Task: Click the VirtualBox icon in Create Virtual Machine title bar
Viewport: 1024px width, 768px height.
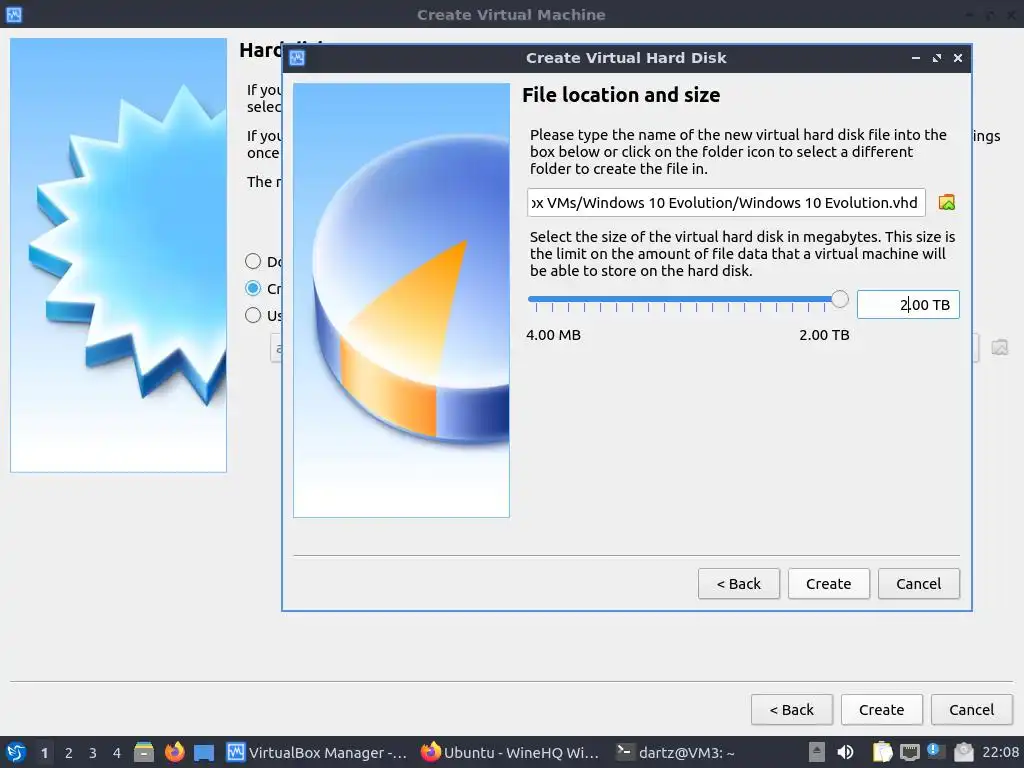Action: [14, 14]
